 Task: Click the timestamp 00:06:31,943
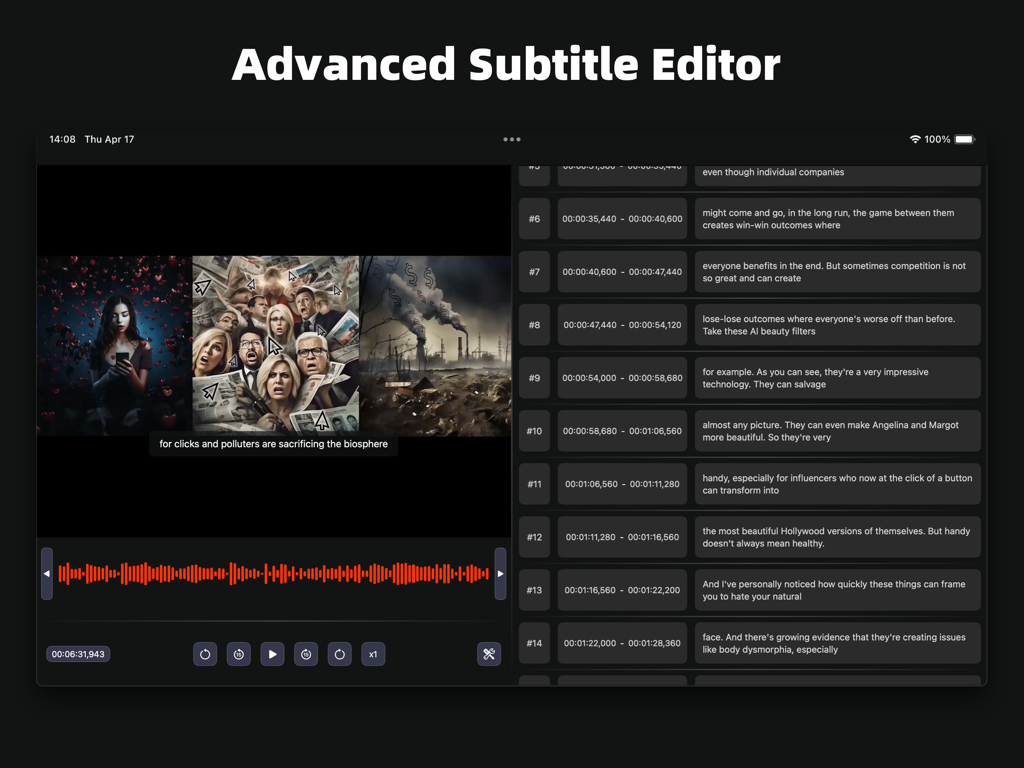point(78,653)
